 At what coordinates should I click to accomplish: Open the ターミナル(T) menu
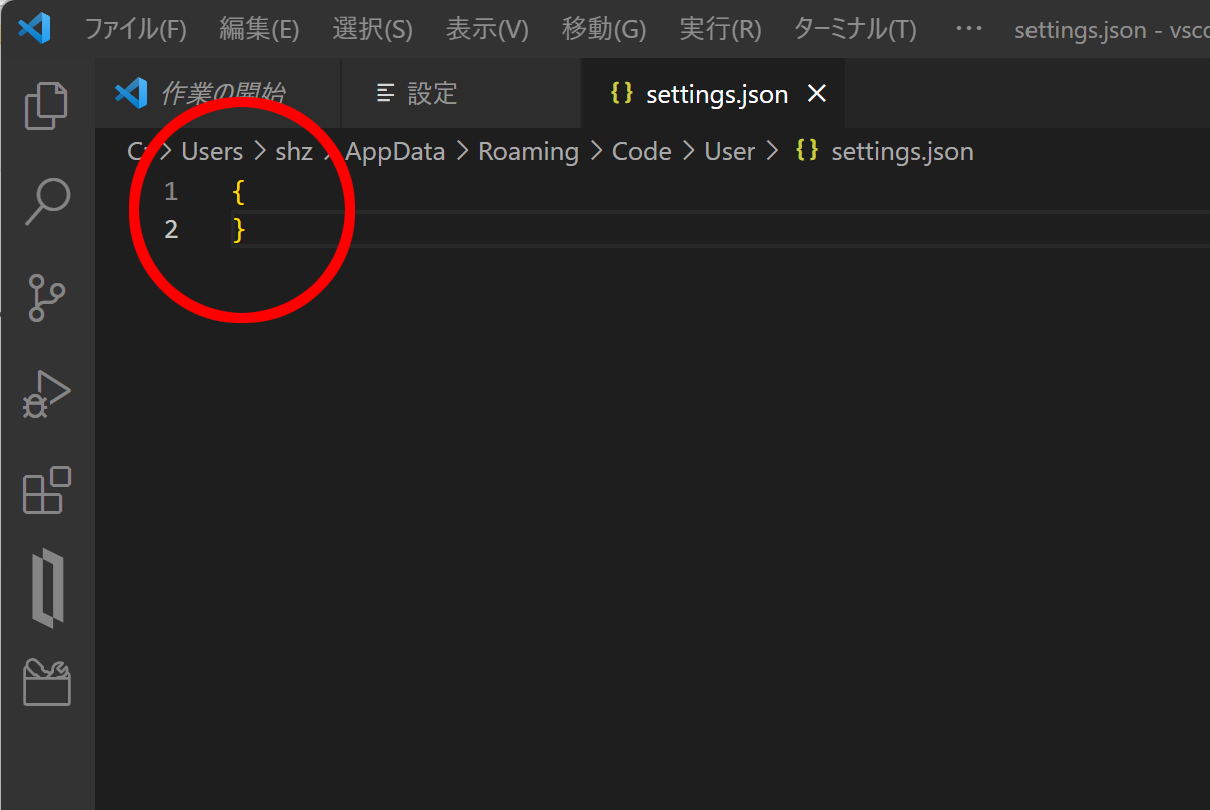coord(854,29)
